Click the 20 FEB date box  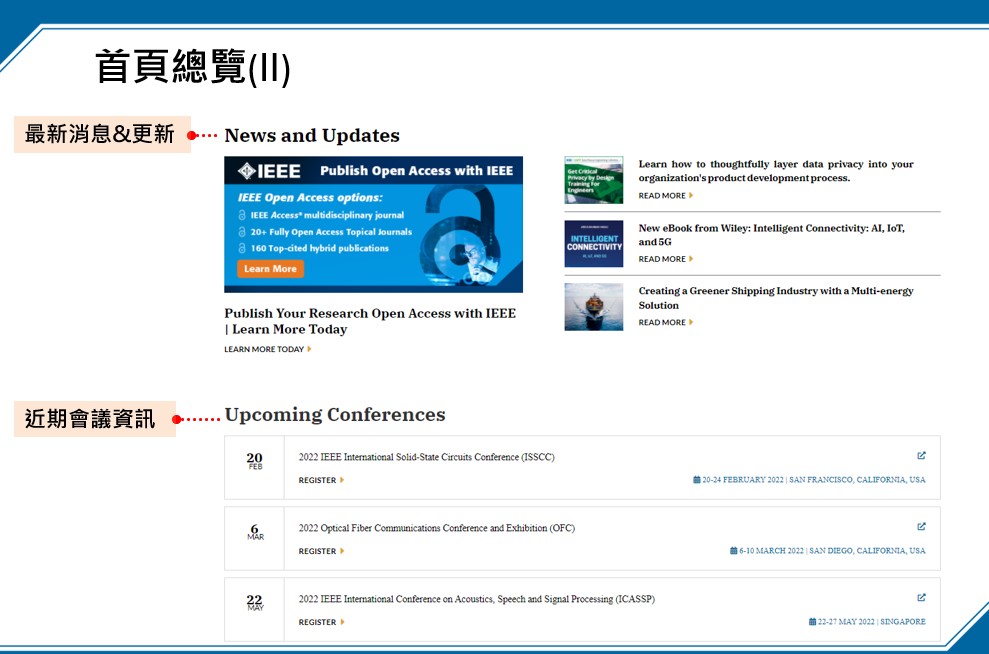255,467
